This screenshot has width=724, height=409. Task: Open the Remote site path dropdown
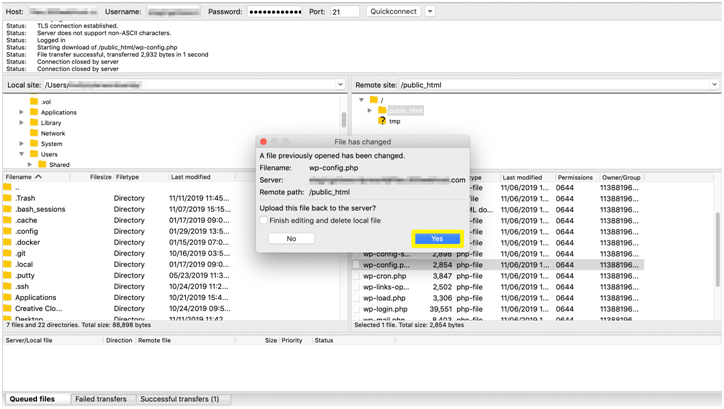coord(714,85)
